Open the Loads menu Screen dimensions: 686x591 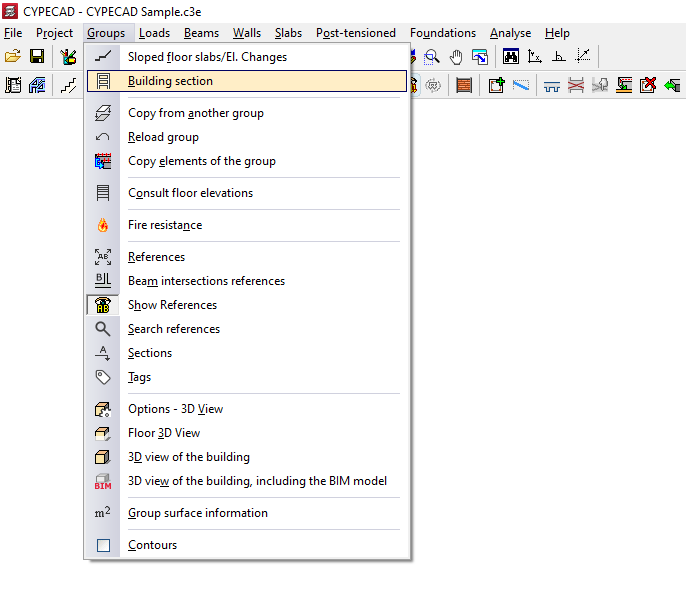tap(154, 33)
